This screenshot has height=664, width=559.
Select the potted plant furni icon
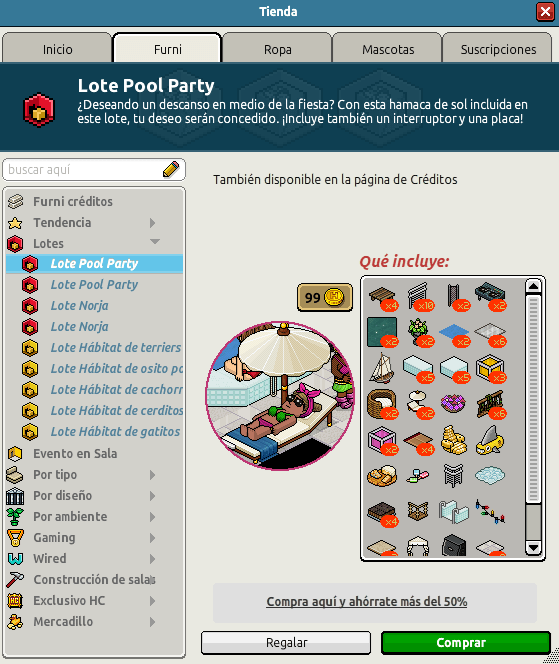point(418,332)
